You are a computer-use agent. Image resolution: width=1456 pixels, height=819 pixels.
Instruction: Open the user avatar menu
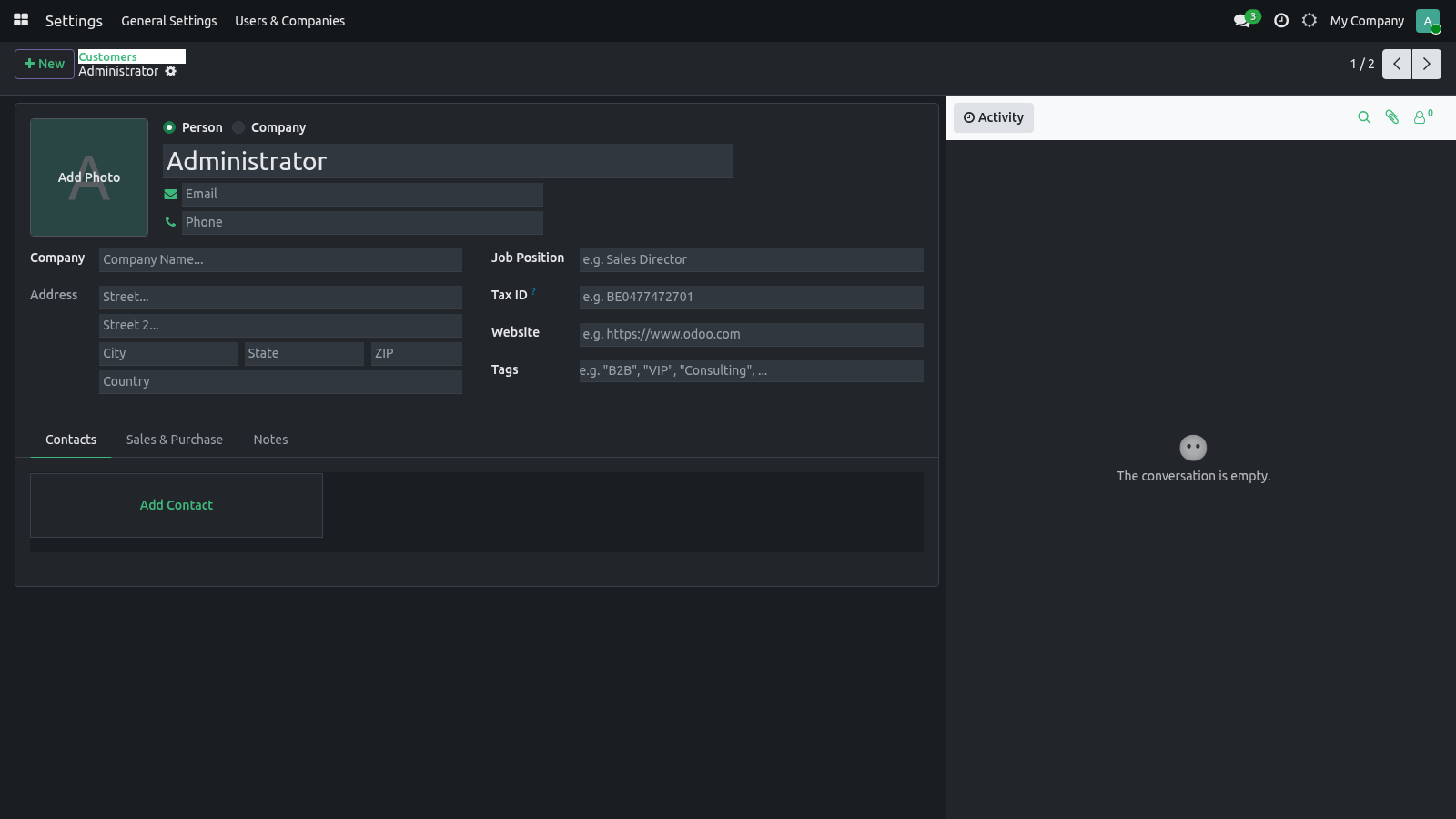tap(1428, 21)
